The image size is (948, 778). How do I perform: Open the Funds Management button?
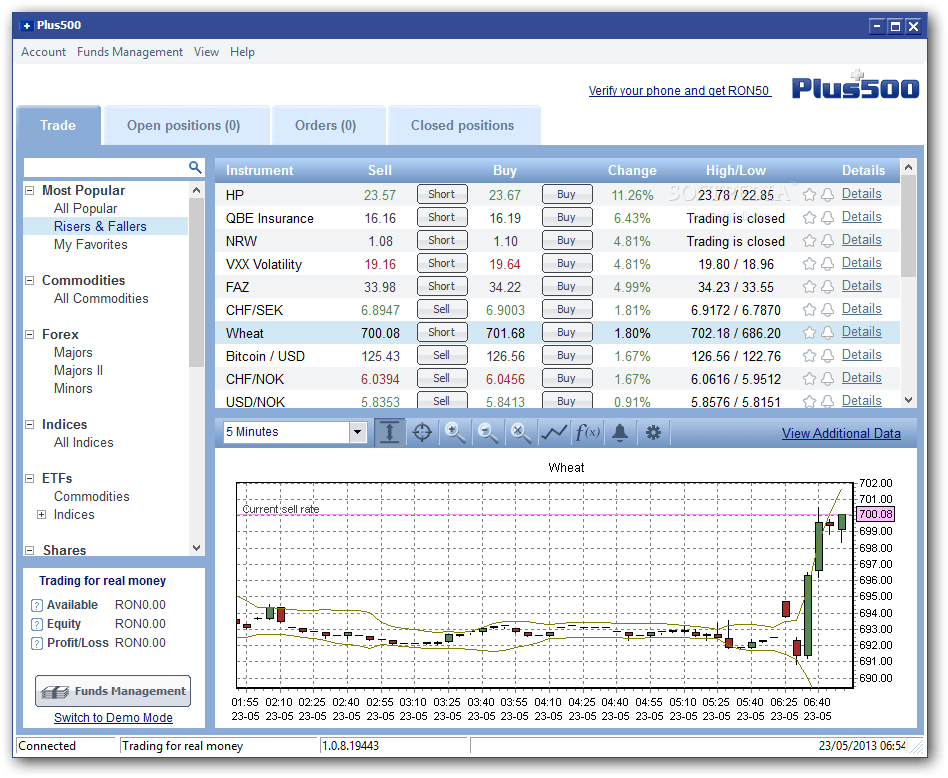click(x=113, y=691)
